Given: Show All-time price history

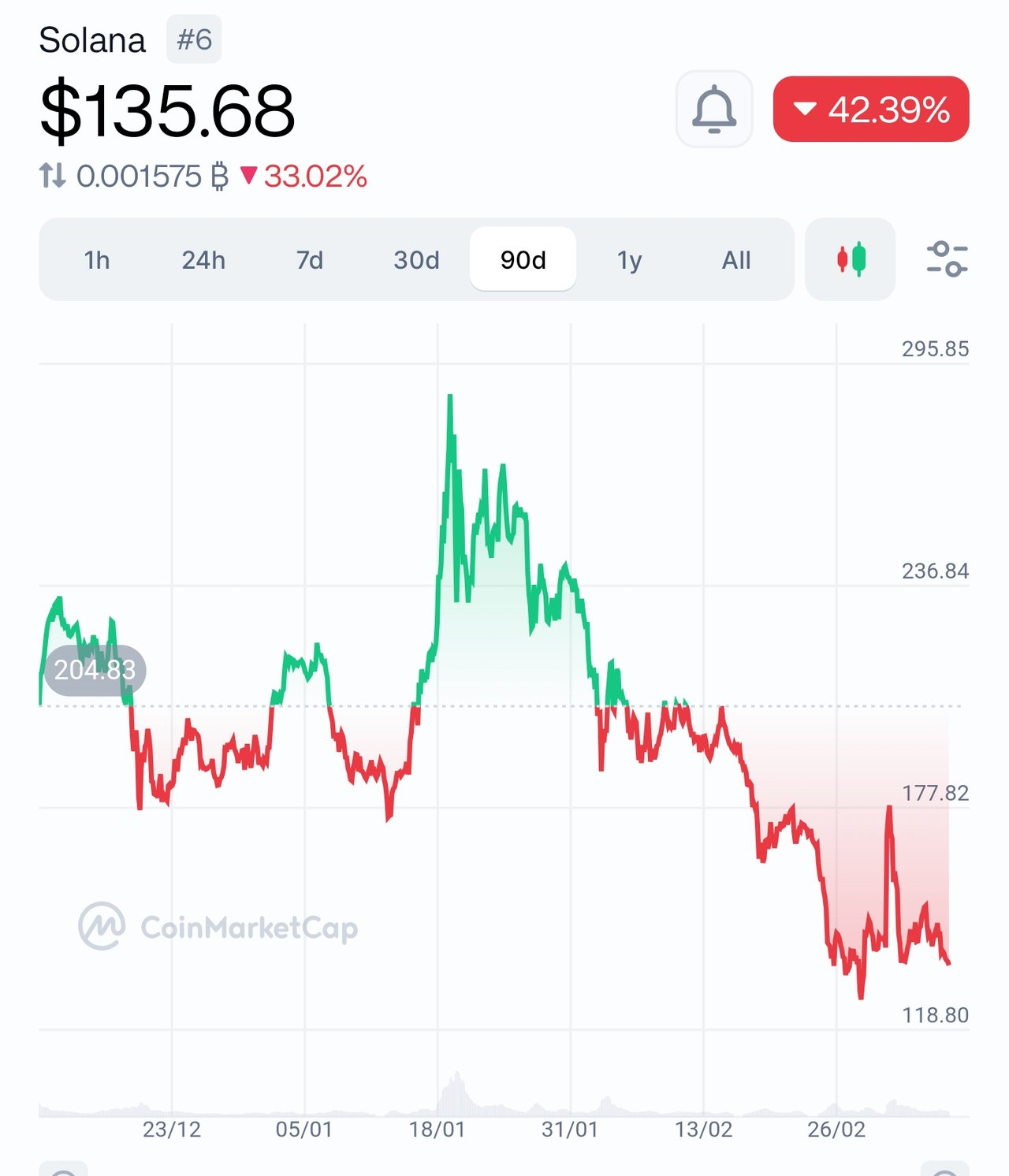Looking at the screenshot, I should [736, 259].
